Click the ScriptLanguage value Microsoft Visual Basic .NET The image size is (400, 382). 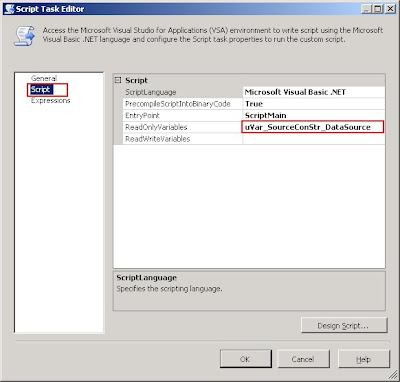click(x=314, y=92)
